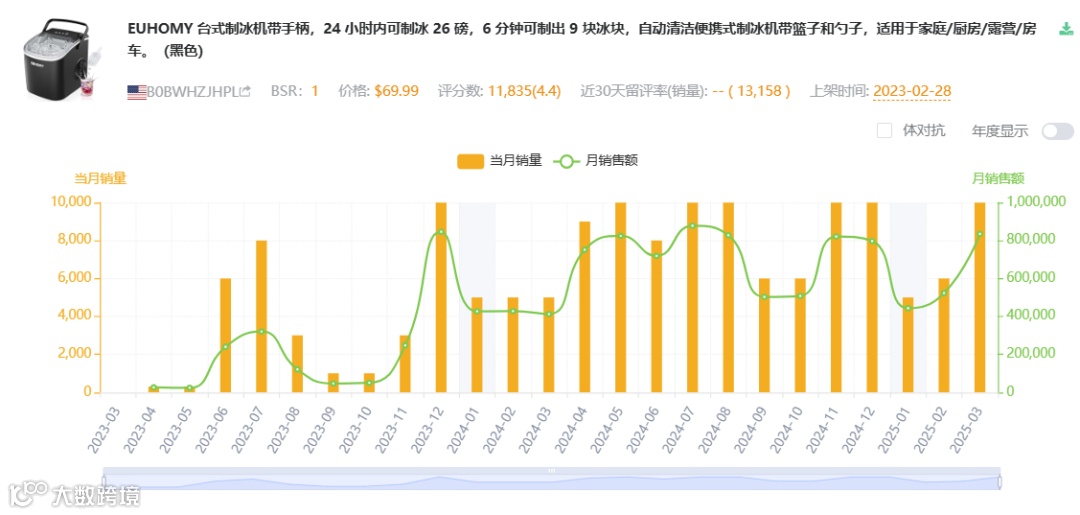Tick the 体对抗 checkbox
The width and height of the screenshot is (1080, 515).
pos(884,131)
